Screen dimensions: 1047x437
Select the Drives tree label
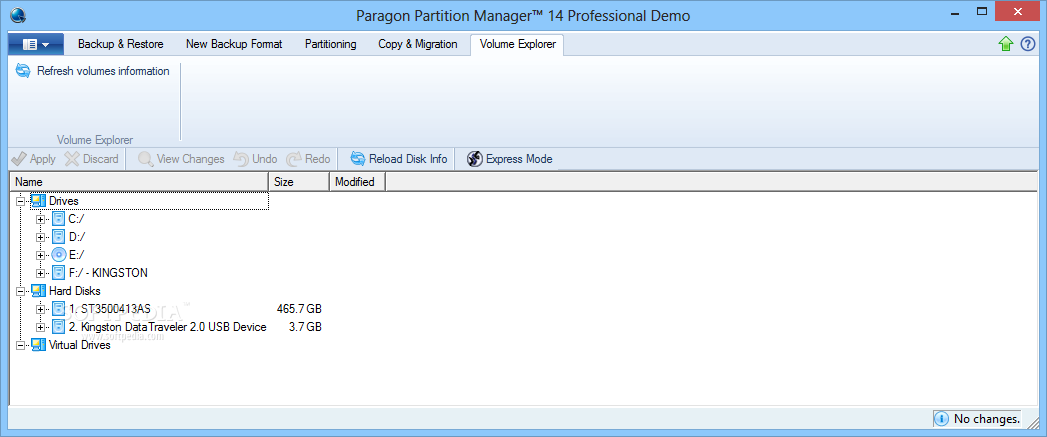pos(64,200)
